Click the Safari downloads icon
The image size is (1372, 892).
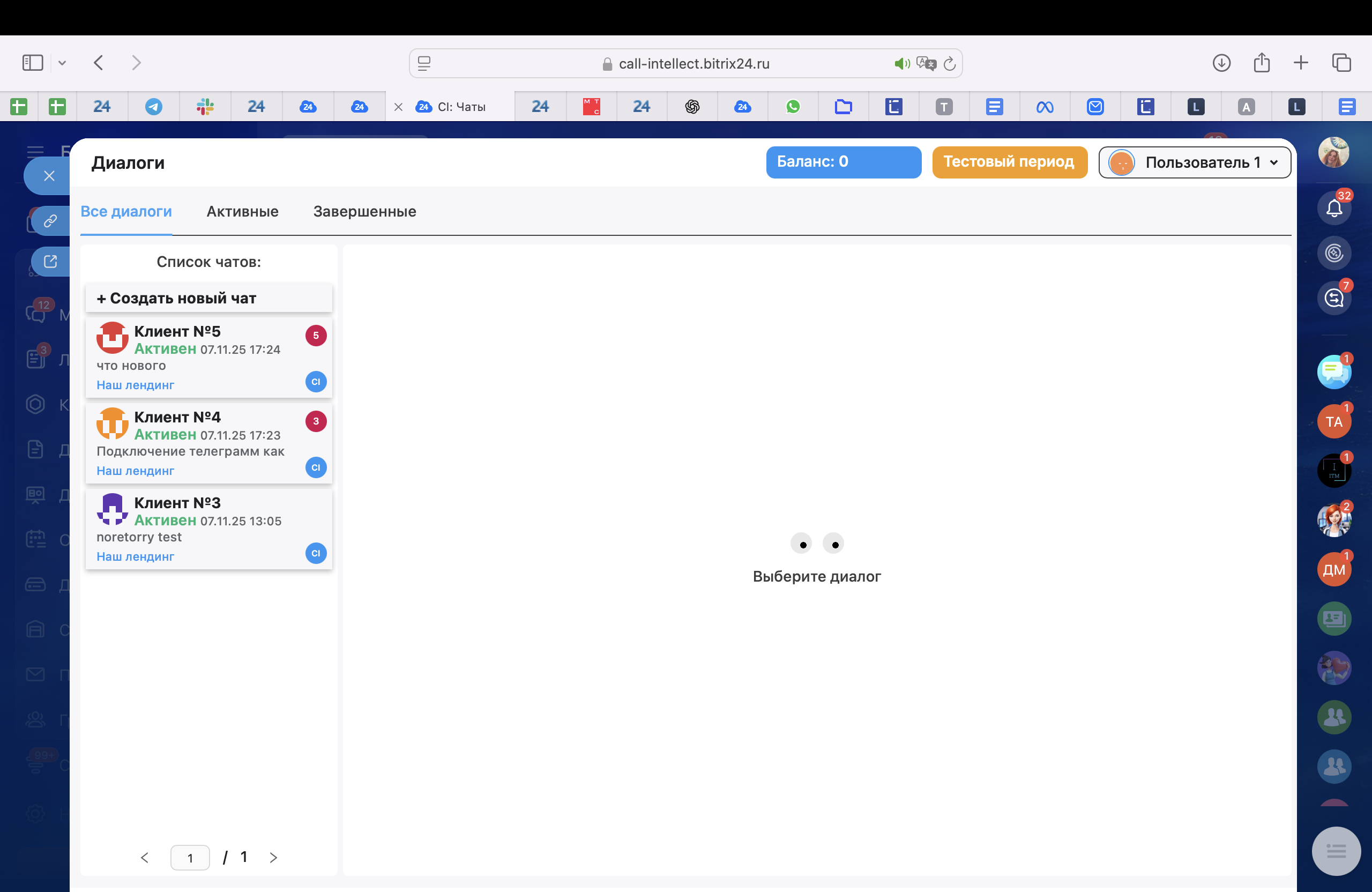[1221, 63]
